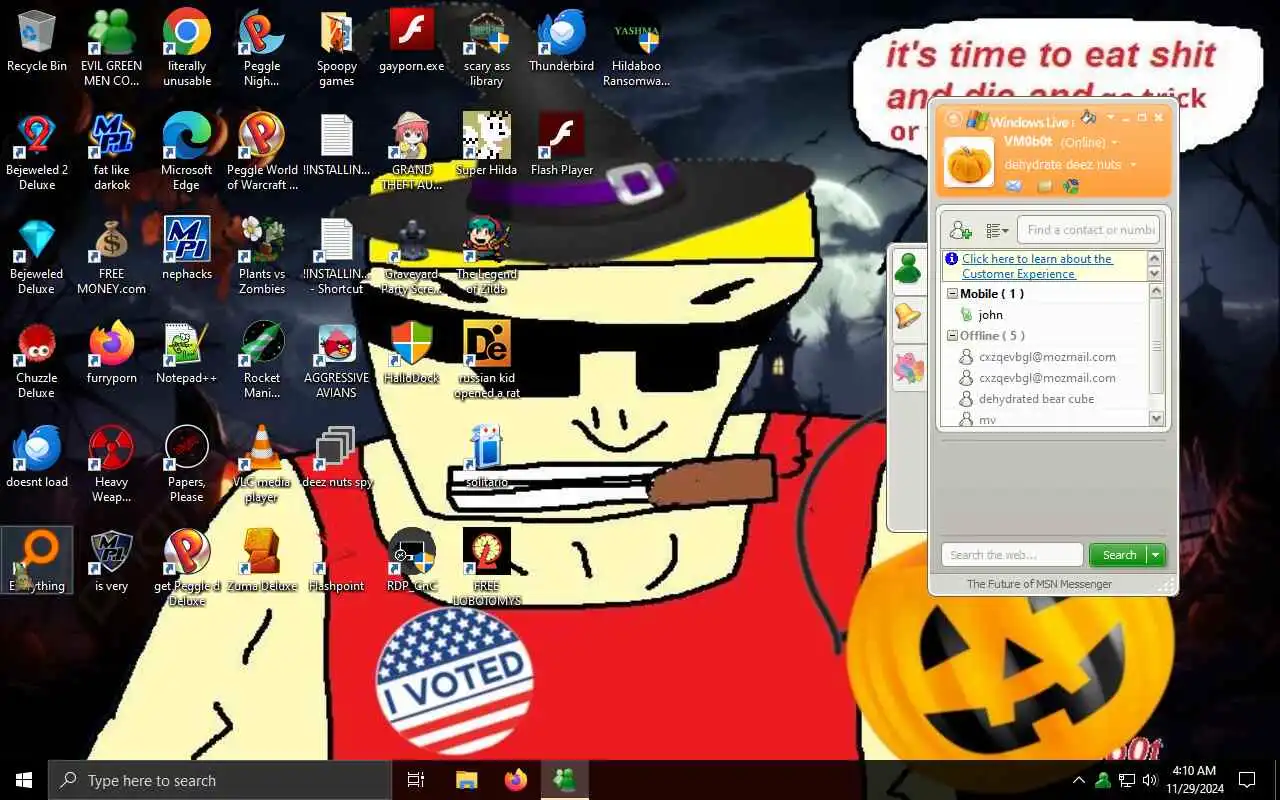1280x800 pixels.
Task: Click the pumpkin display picture
Action: point(969,161)
